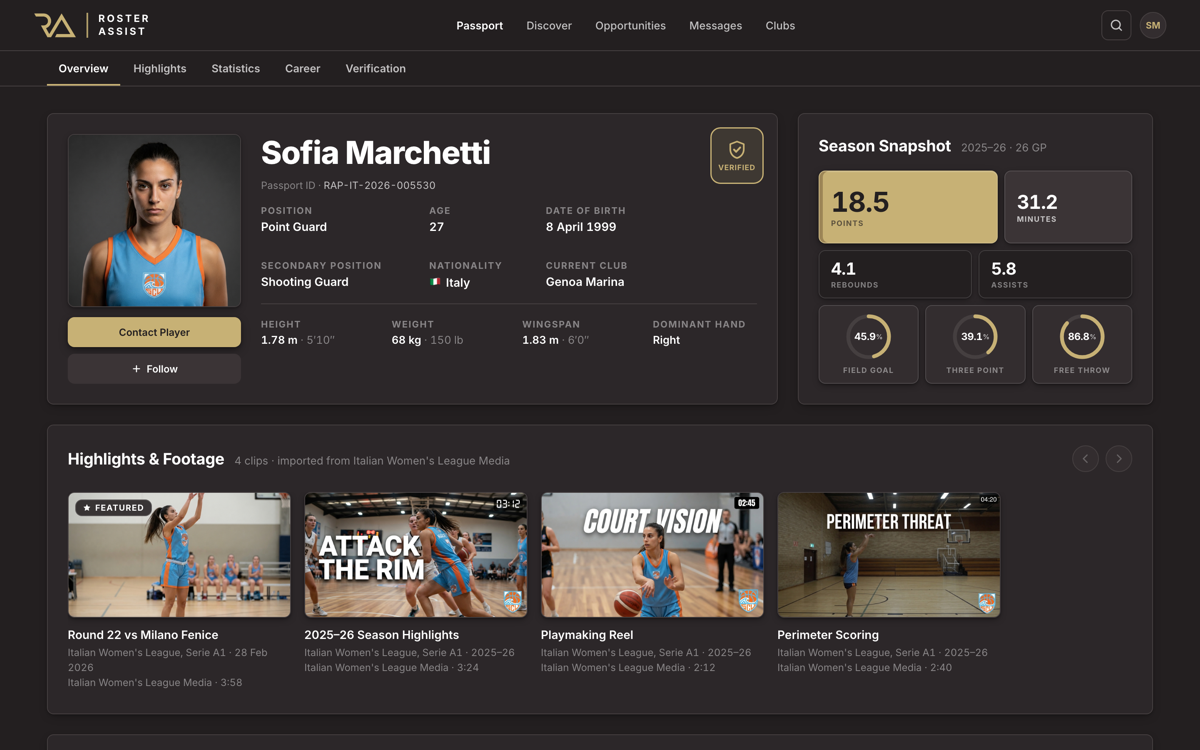Open Round 22 vs Milano Fenice title
Viewport: 1200px width, 750px height.
pyautogui.click(x=143, y=635)
